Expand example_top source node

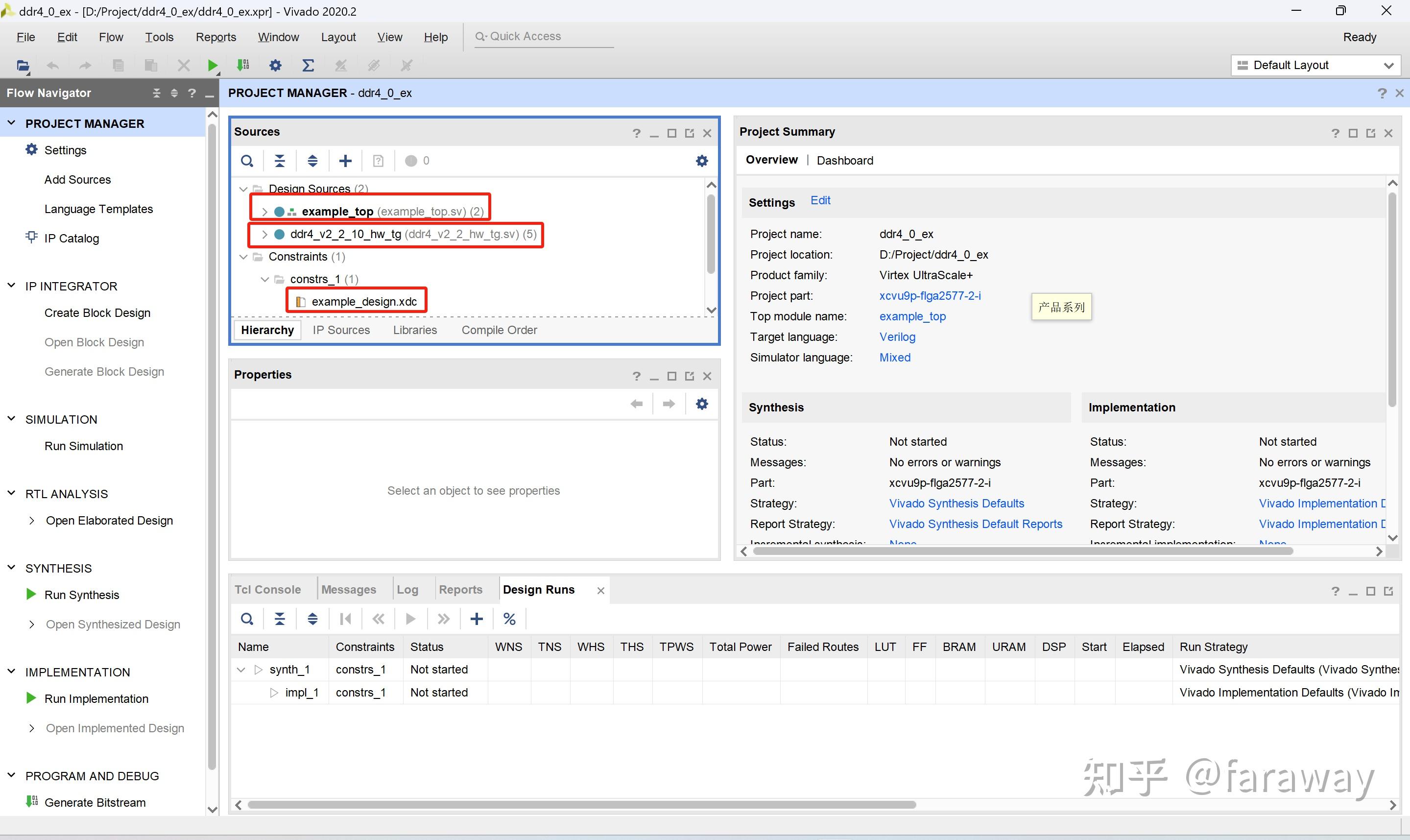tap(264, 212)
